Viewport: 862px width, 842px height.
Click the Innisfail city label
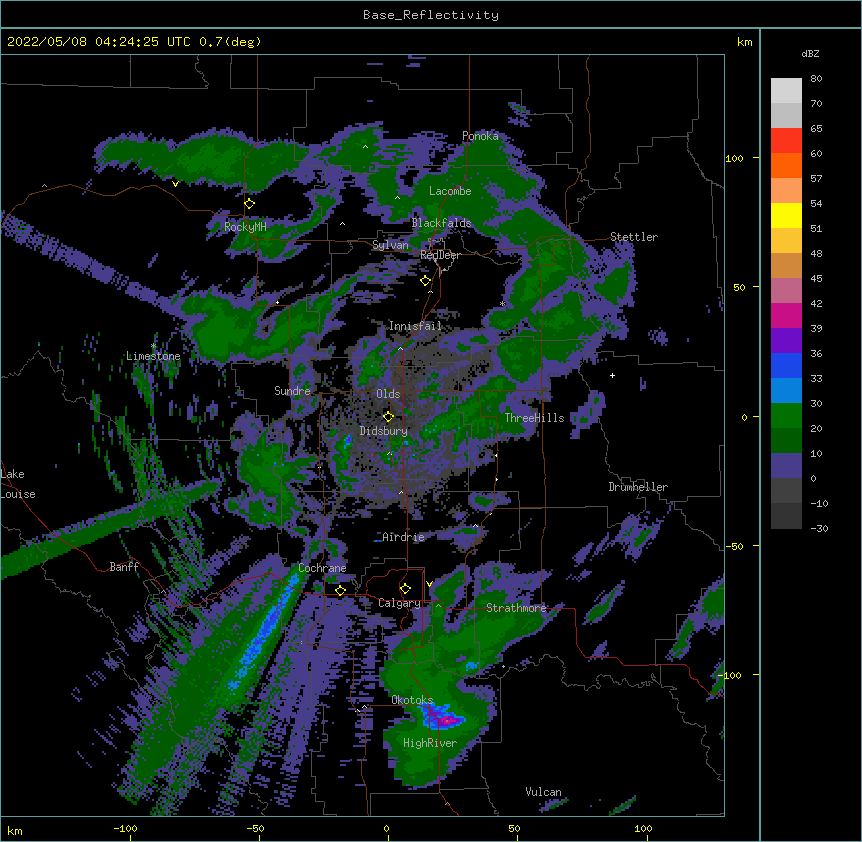(x=415, y=326)
